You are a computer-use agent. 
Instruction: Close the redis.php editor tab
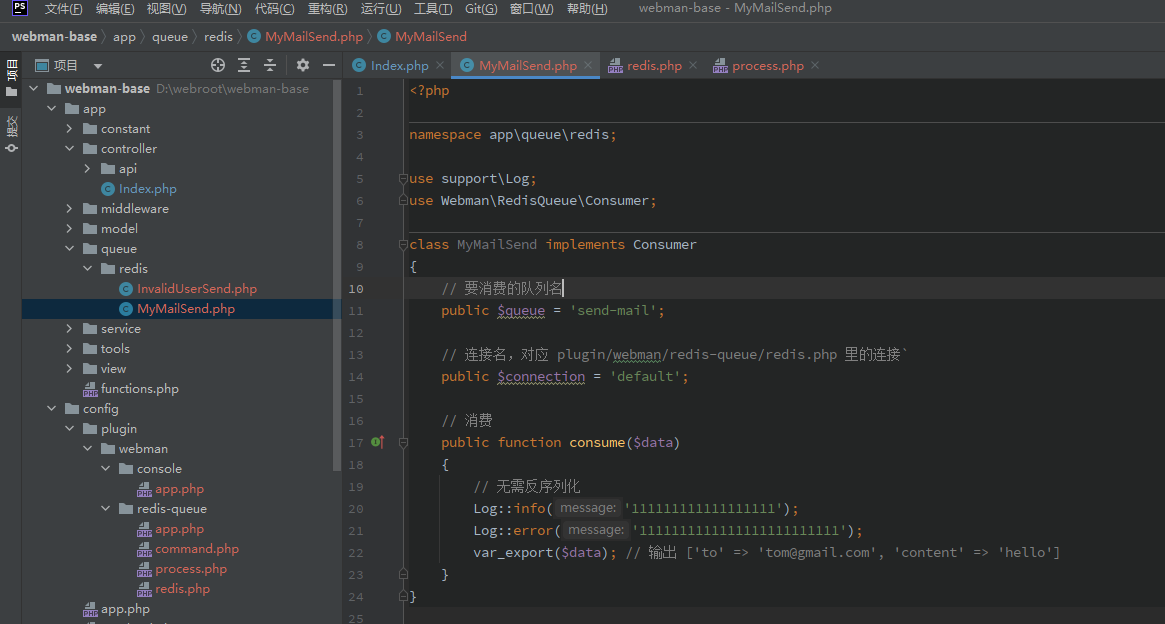tap(692, 65)
